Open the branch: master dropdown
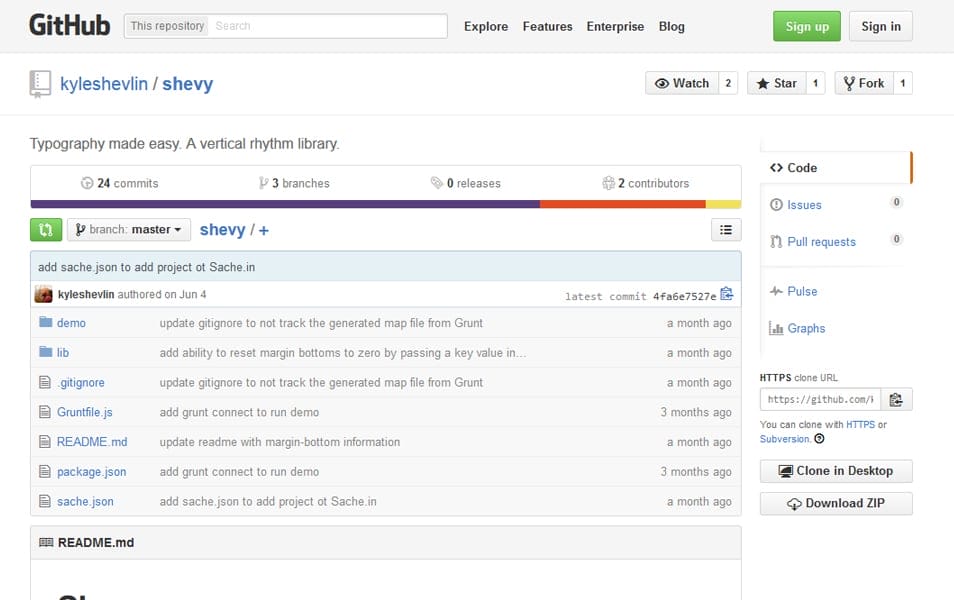 (128, 229)
